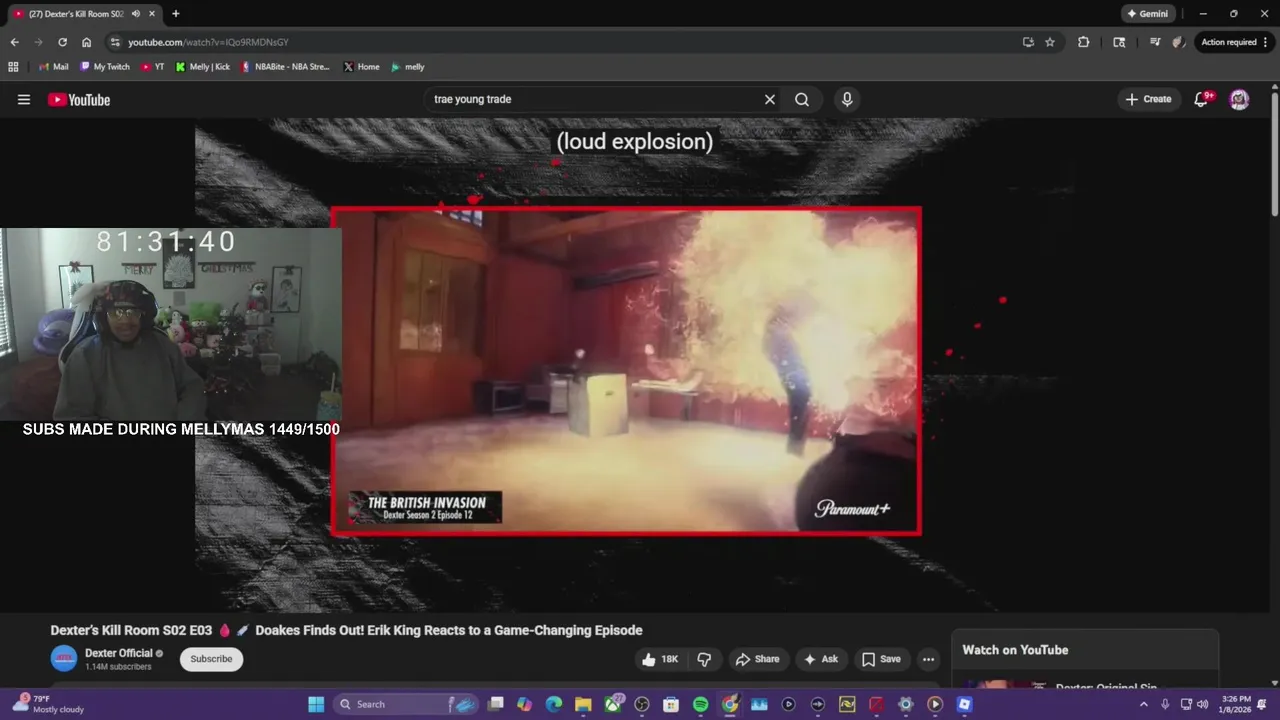The image size is (1280, 720).
Task: View site information icon in address bar
Action: [115, 42]
